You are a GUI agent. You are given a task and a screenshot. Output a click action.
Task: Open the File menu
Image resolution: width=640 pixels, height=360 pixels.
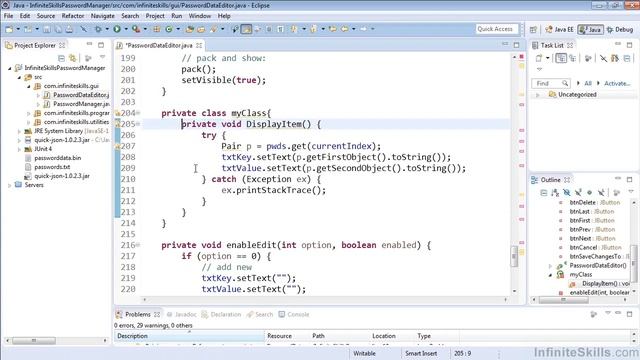pos(9,16)
